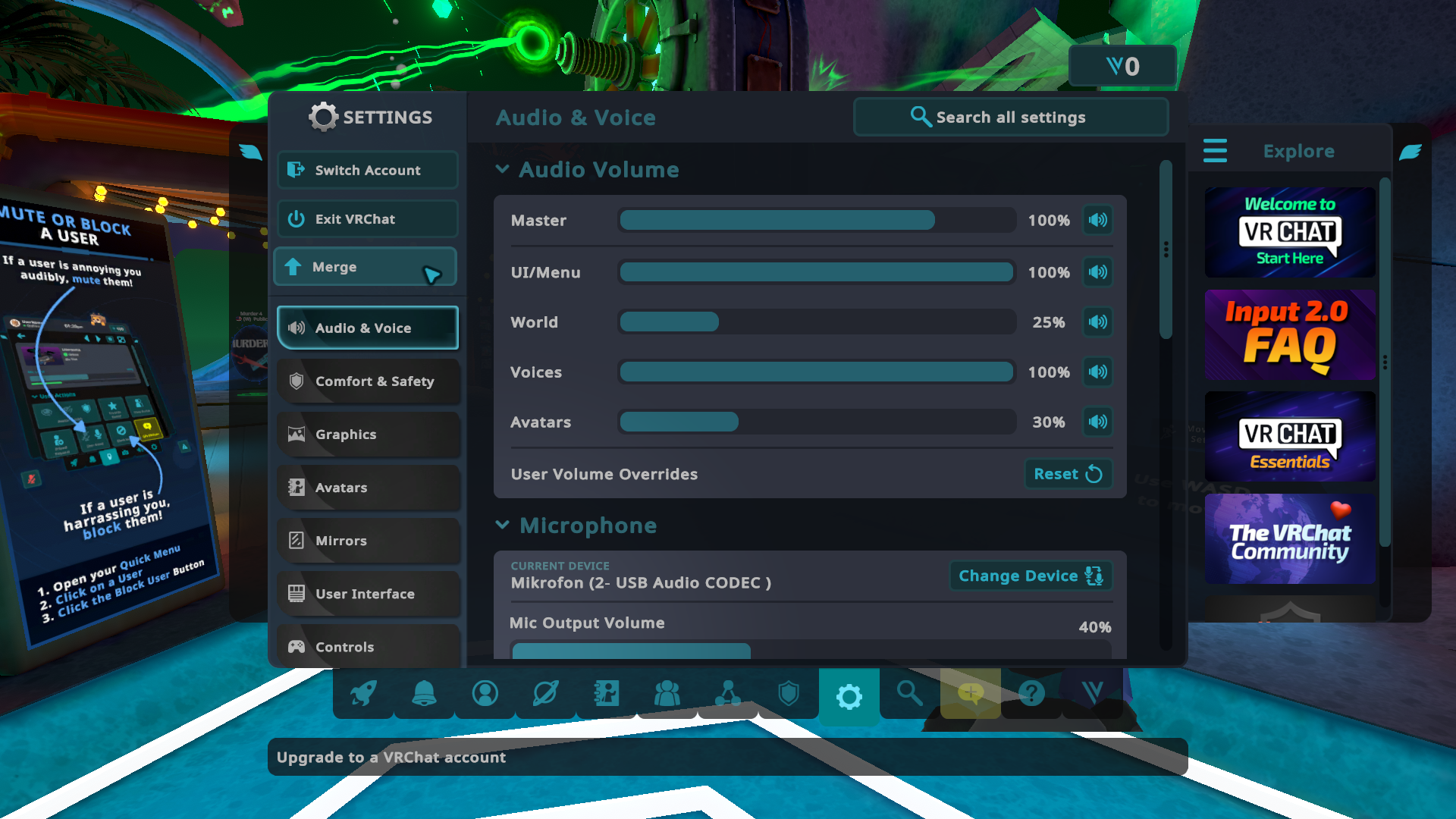The height and width of the screenshot is (819, 1456).
Task: Click the Explore panel title
Action: 1298,151
